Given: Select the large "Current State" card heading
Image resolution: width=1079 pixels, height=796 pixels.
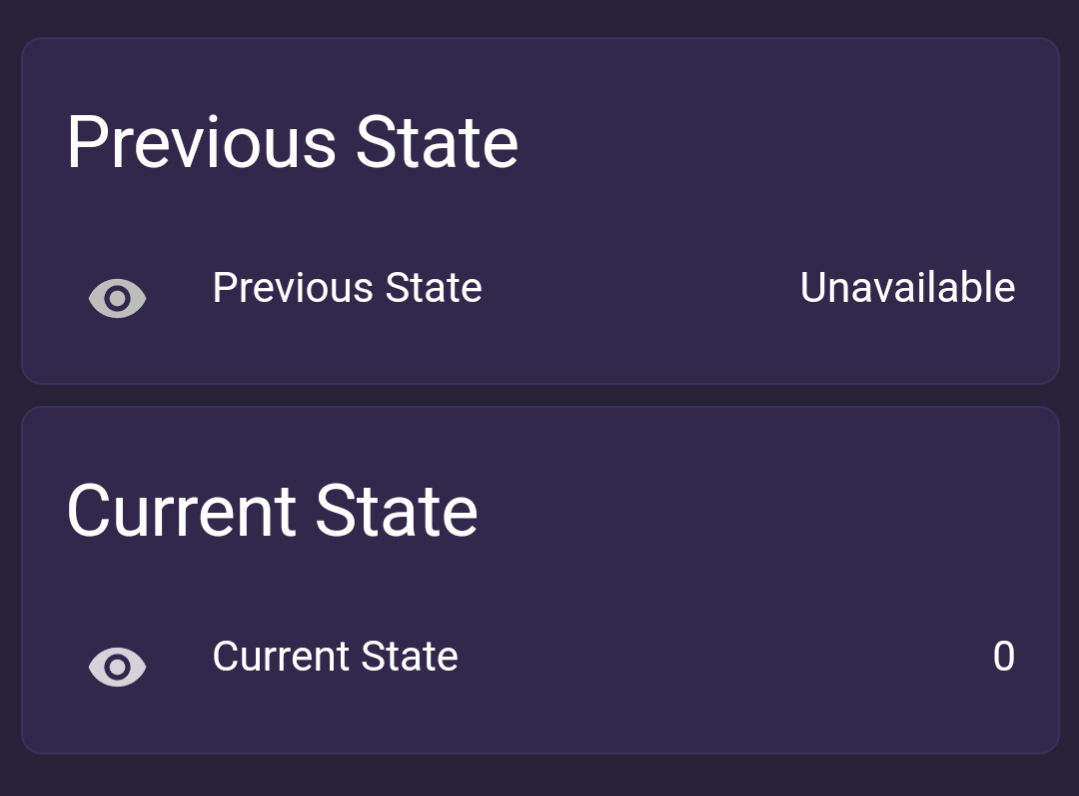Looking at the screenshot, I should click(272, 511).
